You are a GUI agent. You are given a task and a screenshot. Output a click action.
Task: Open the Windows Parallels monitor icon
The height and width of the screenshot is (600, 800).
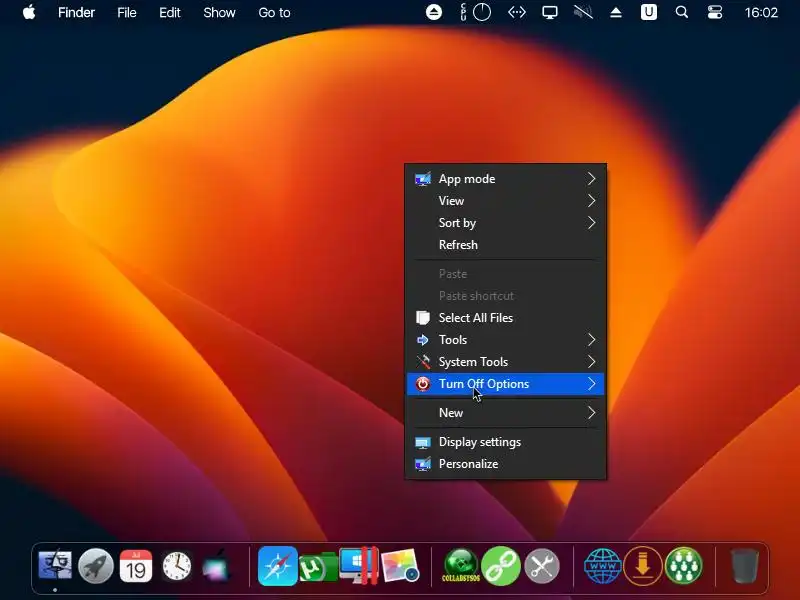(359, 565)
